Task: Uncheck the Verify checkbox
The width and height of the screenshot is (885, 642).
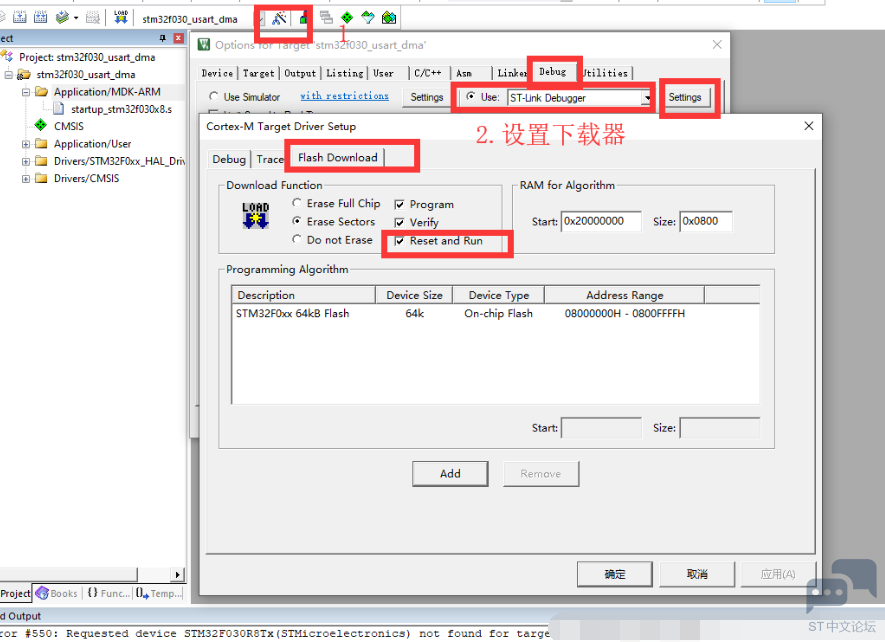Action: point(400,223)
